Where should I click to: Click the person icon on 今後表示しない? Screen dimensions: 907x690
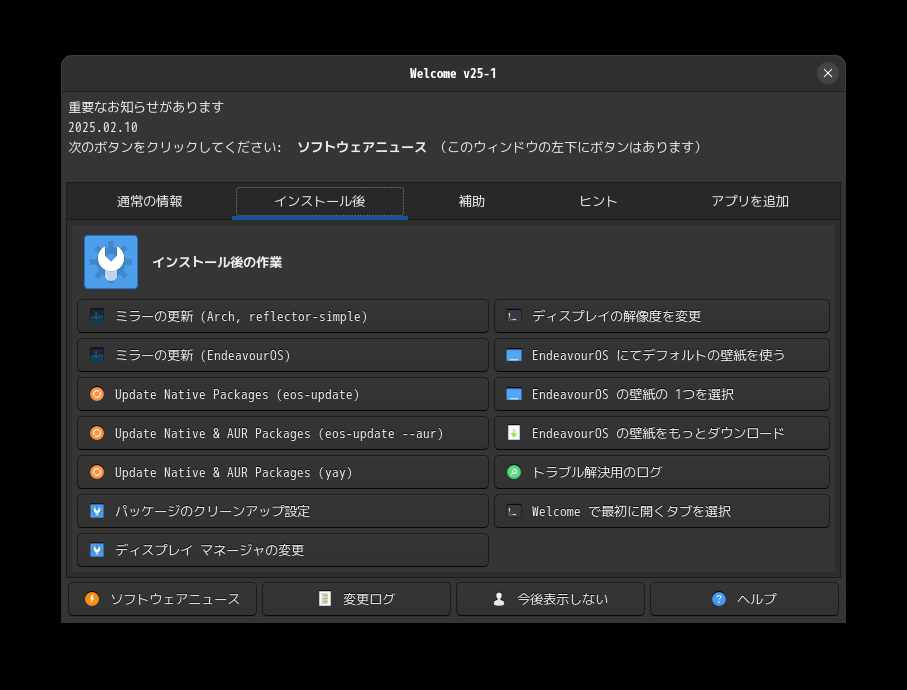click(499, 599)
